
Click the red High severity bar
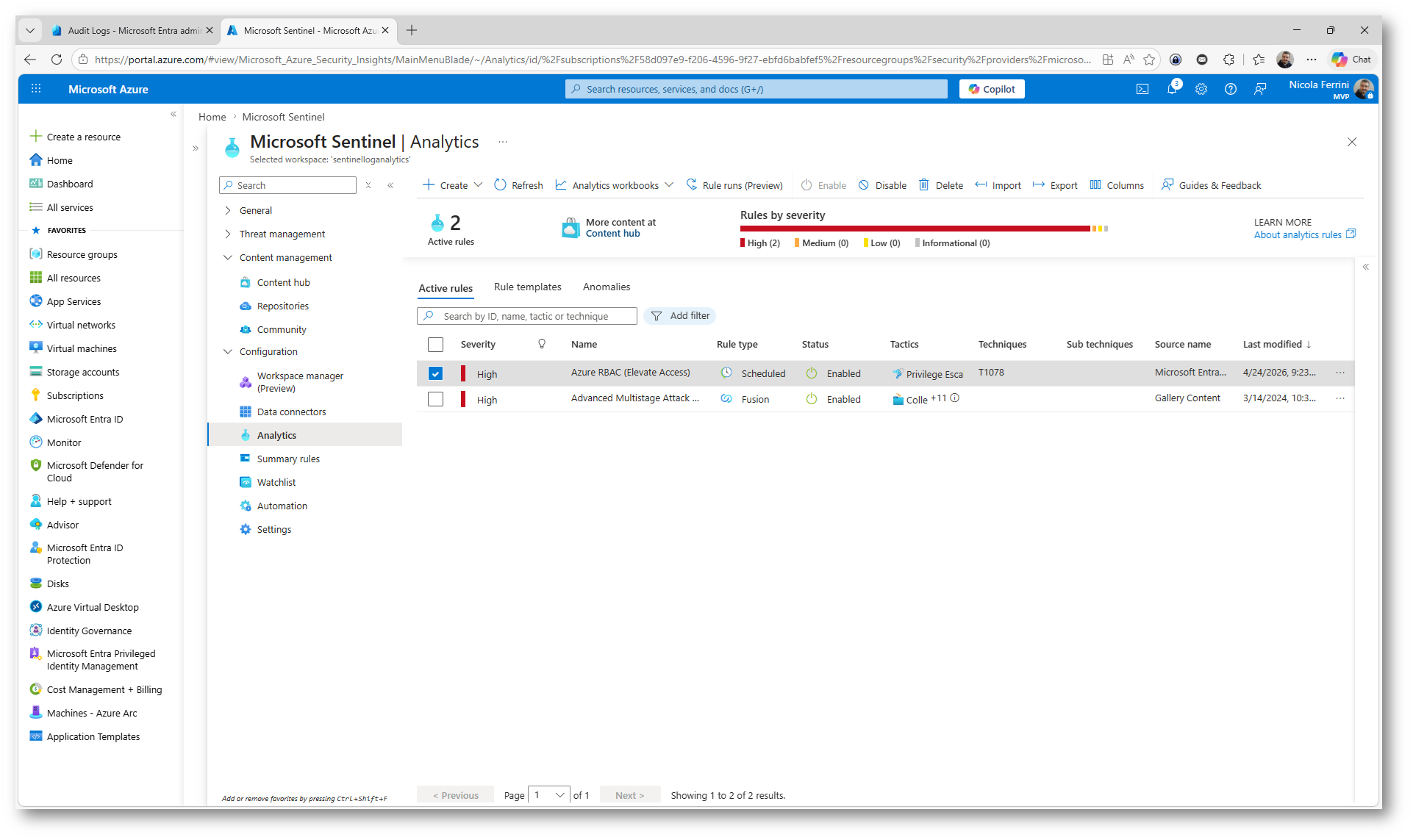(915, 229)
